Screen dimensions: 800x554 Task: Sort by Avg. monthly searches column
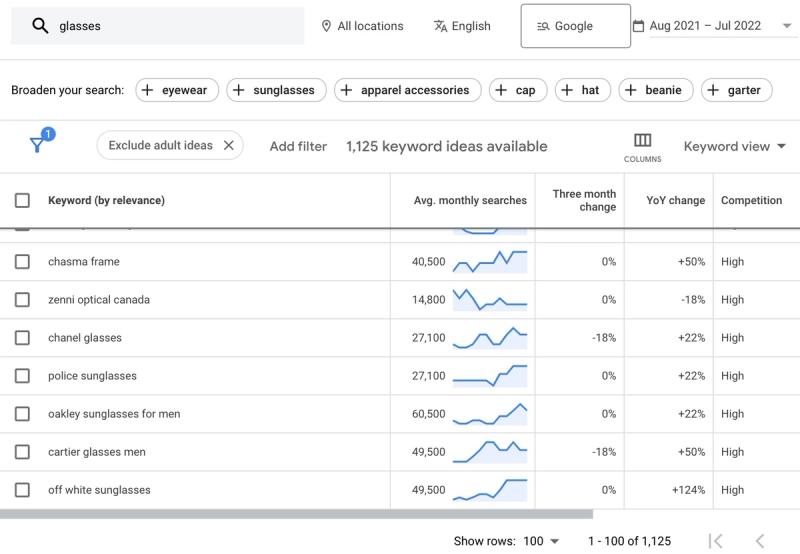(470, 200)
